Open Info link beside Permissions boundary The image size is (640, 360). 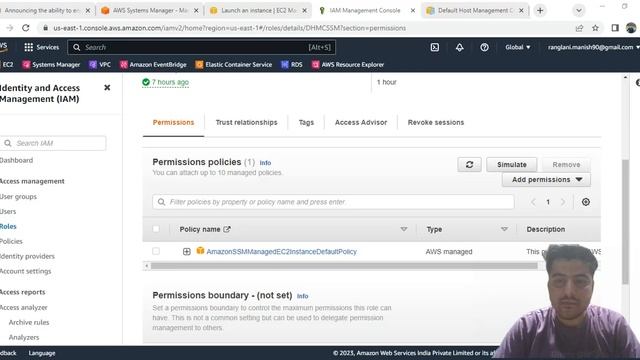[x=302, y=296]
